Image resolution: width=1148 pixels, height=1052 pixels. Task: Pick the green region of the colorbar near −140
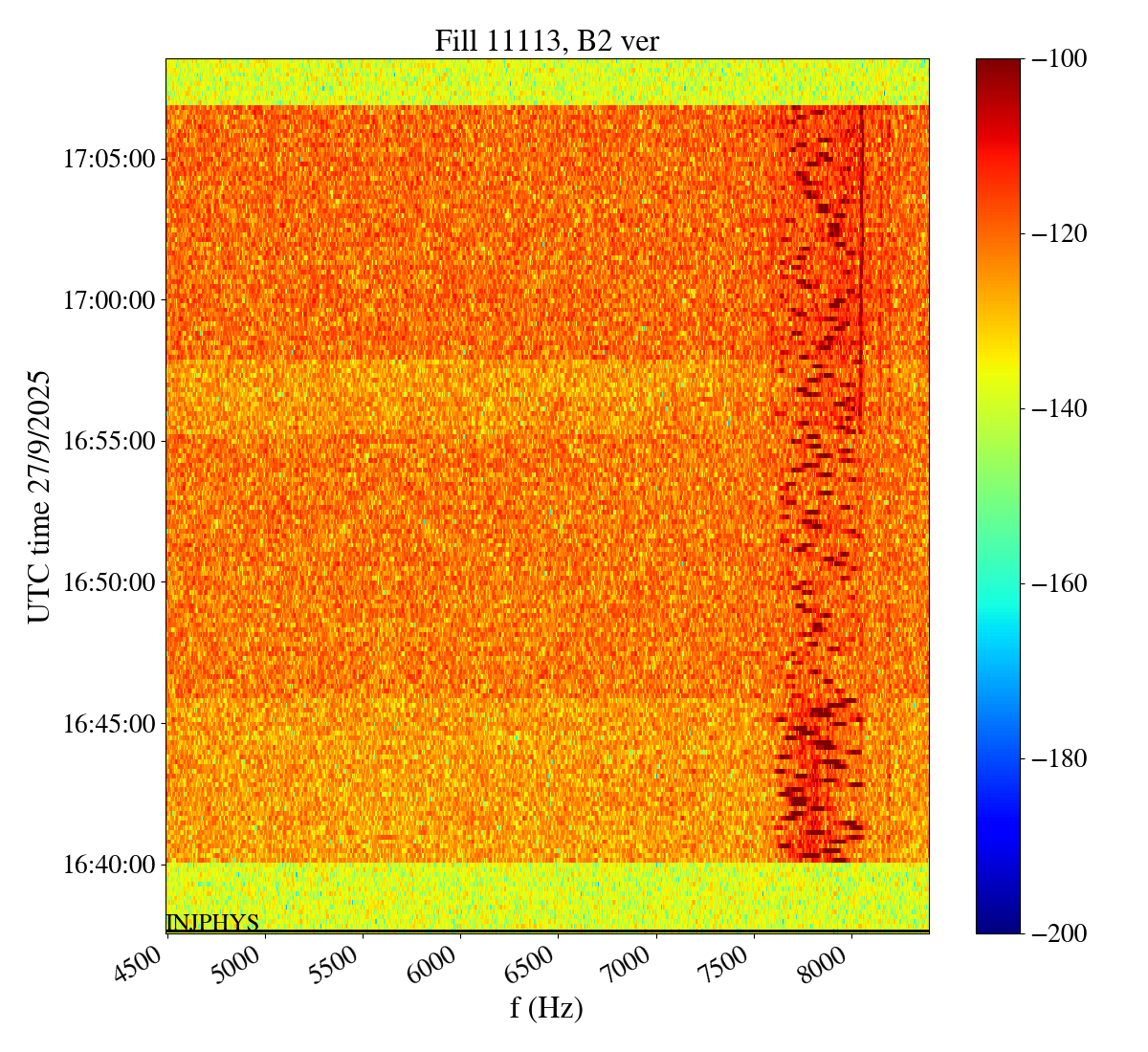tap(998, 408)
